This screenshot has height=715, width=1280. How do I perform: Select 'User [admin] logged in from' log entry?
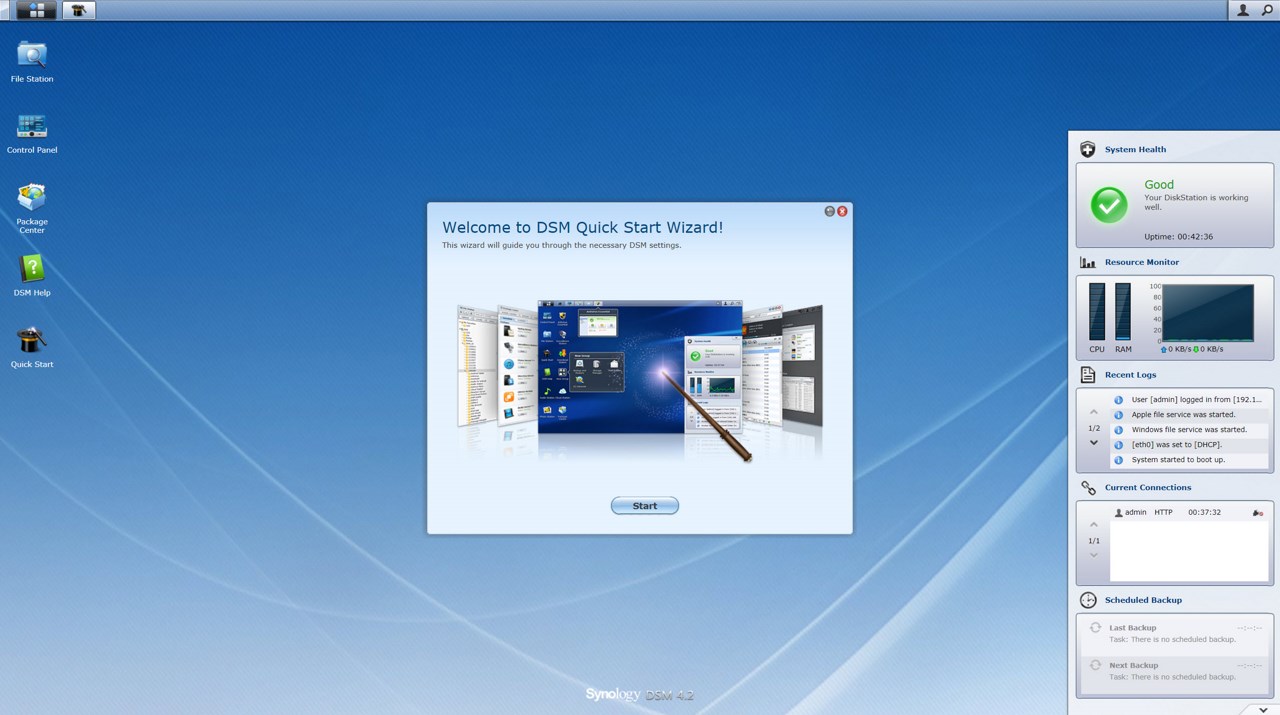pyautogui.click(x=1190, y=400)
